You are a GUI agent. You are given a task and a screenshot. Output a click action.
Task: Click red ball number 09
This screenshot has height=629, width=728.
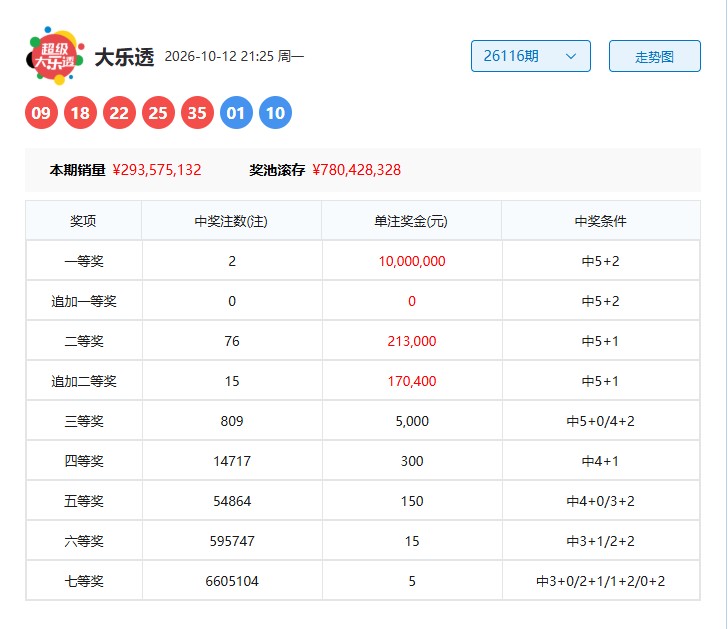click(x=41, y=113)
